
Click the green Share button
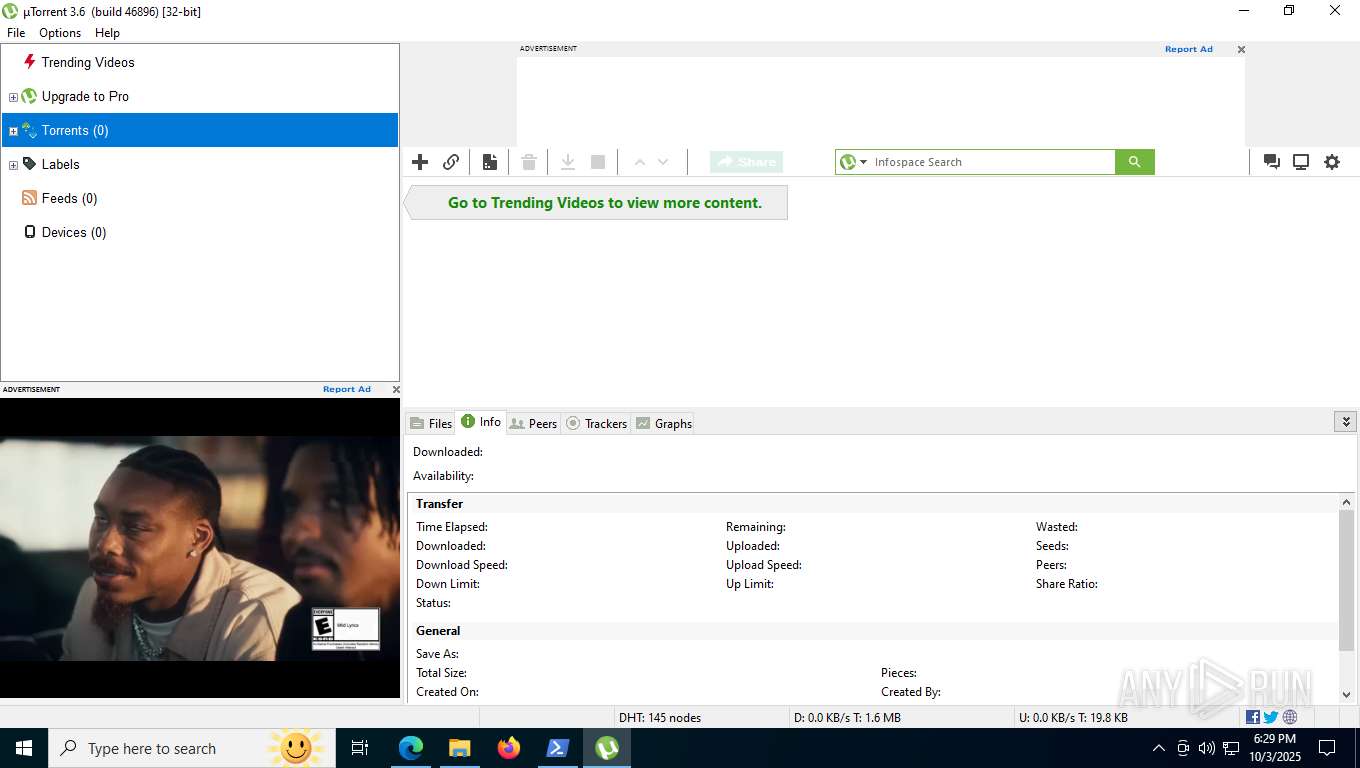[x=746, y=162]
